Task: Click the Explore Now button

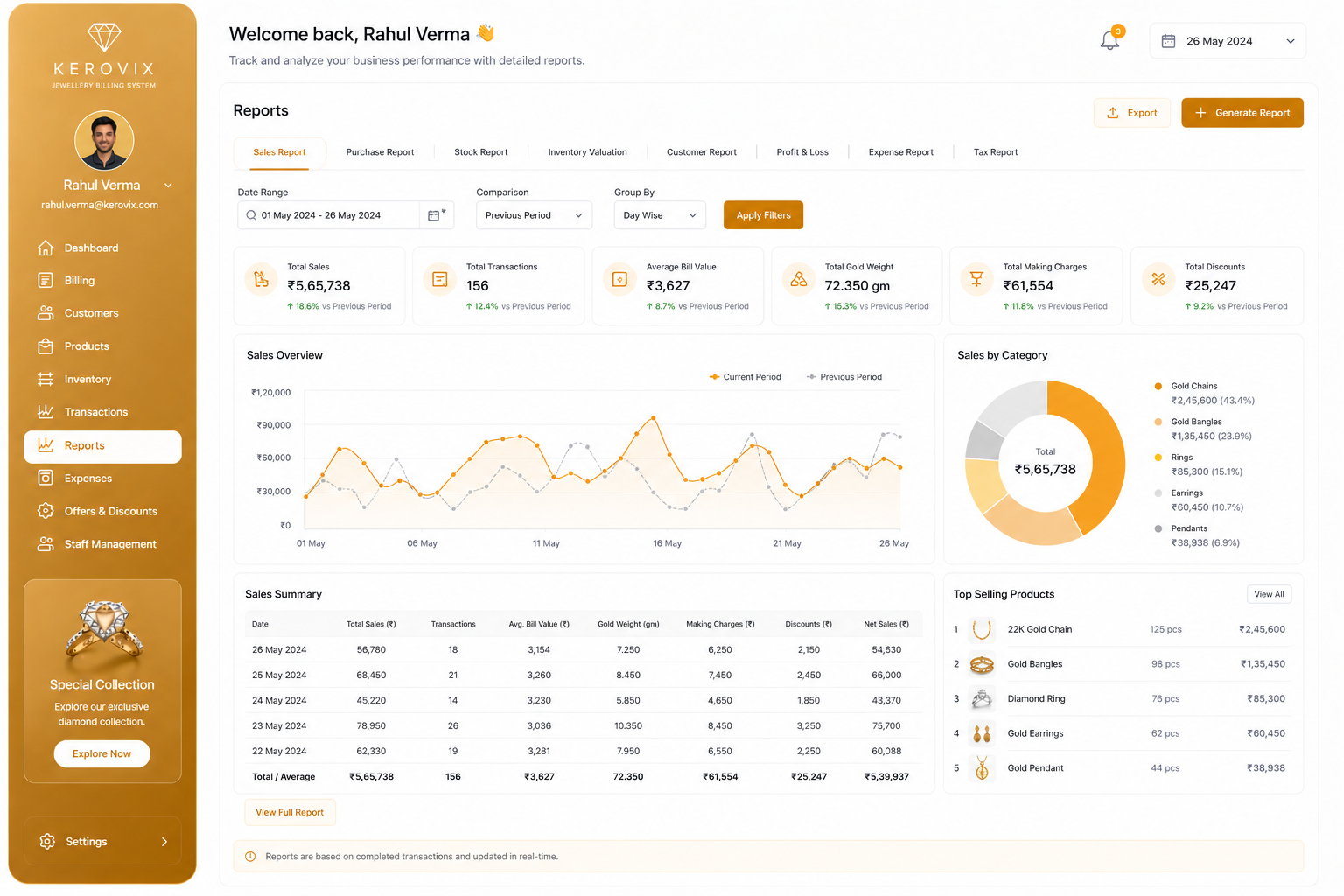Action: tap(101, 753)
